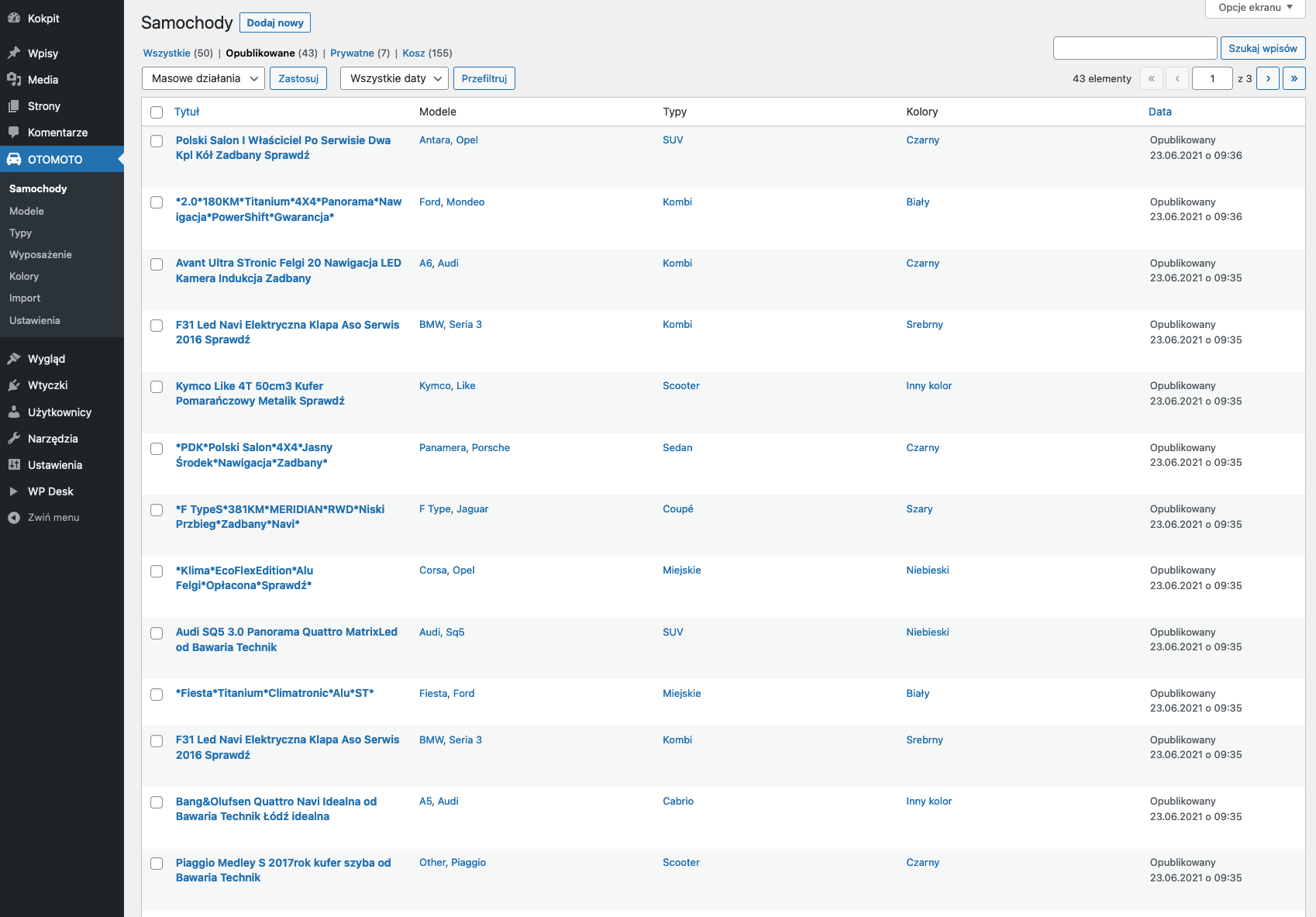This screenshot has width=1316, height=917.
Task: Click the Dodaj nowy button
Action: pos(275,22)
